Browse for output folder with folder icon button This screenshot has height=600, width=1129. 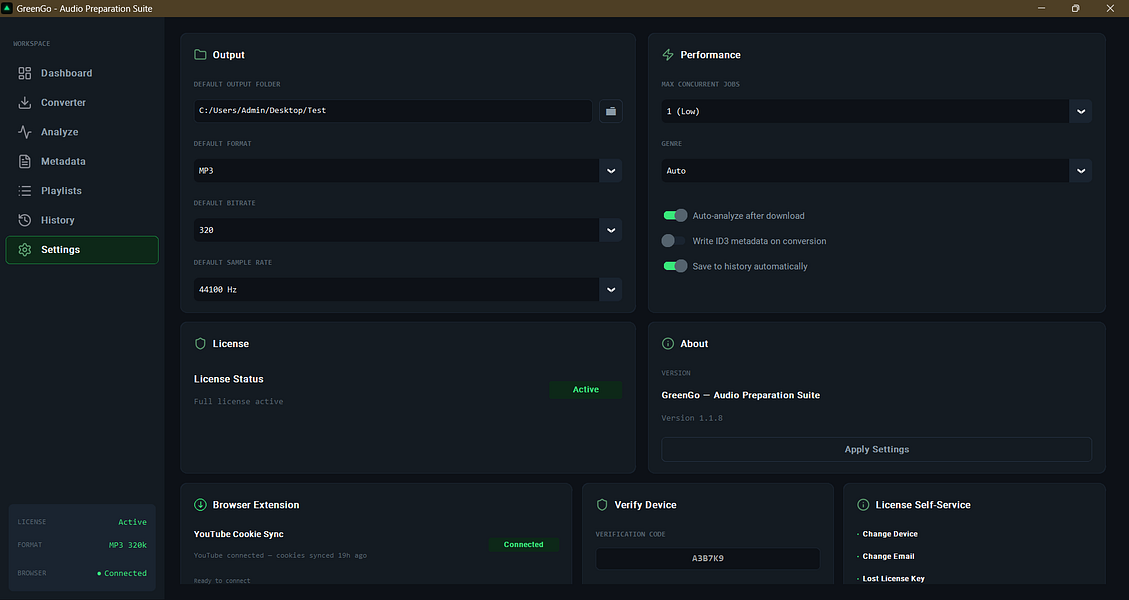pos(611,111)
